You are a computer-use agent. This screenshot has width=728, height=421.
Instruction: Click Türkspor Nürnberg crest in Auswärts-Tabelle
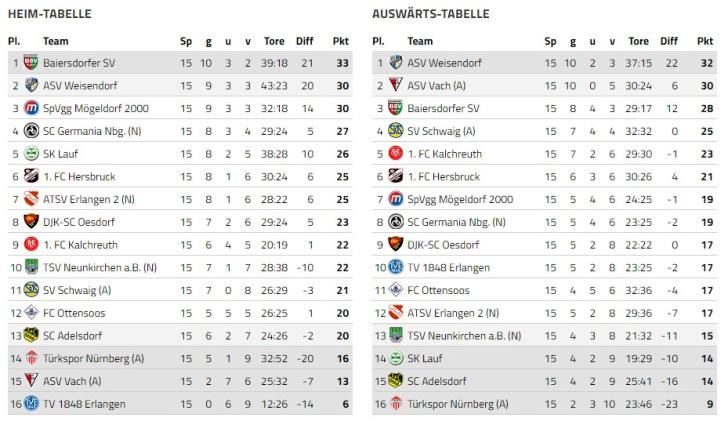395,404
